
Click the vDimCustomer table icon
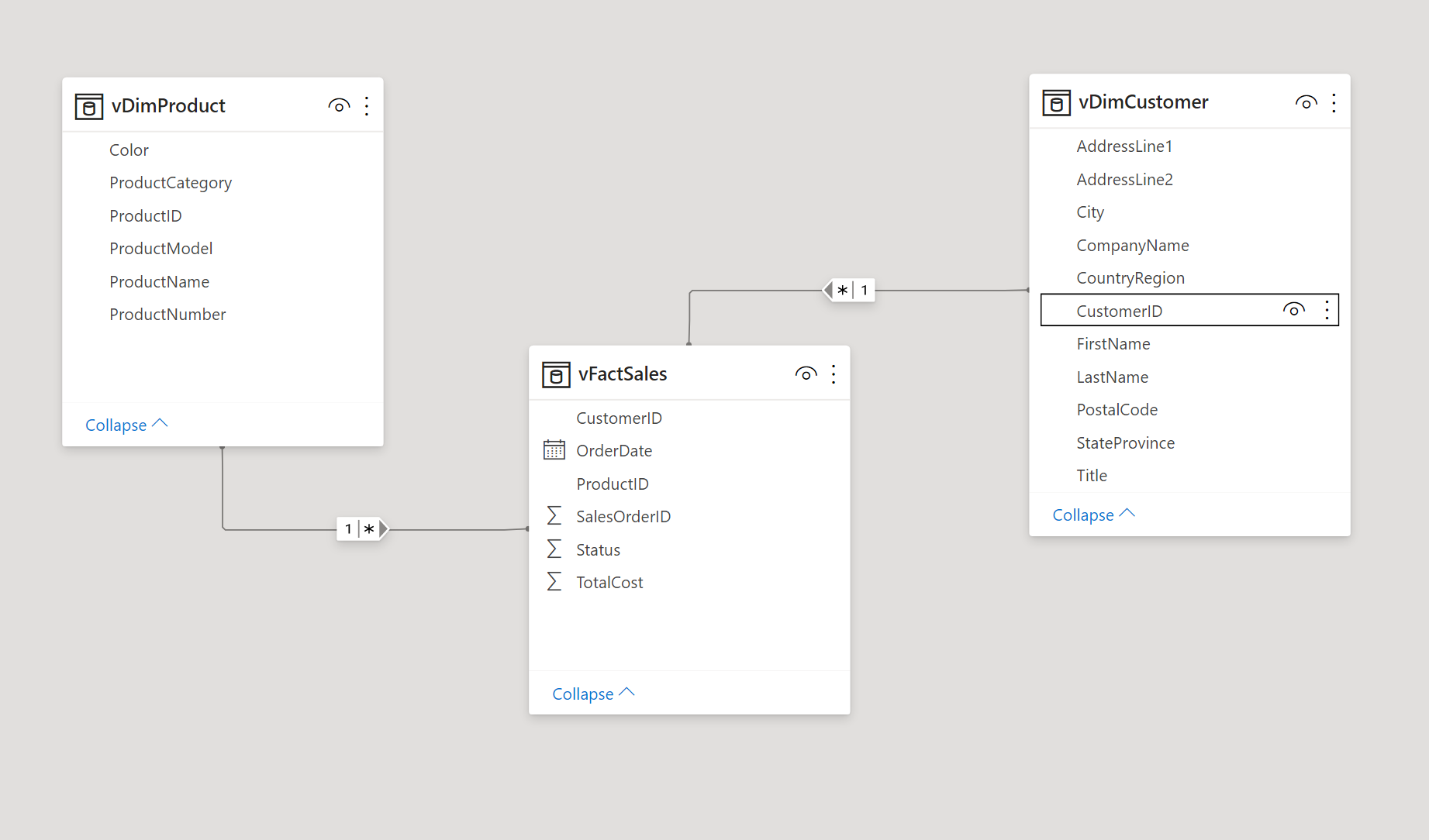(x=1055, y=102)
